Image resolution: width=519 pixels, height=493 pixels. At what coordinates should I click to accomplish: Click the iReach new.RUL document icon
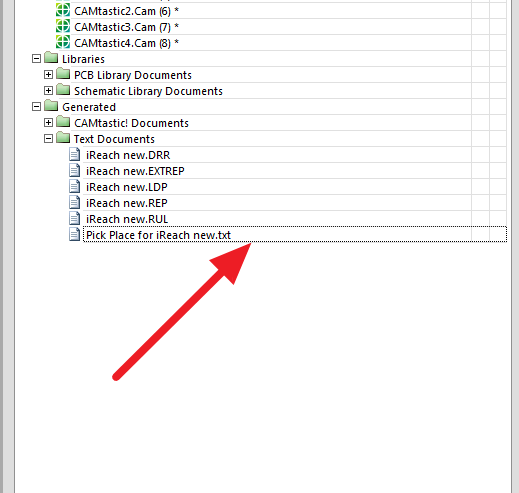pos(74,218)
